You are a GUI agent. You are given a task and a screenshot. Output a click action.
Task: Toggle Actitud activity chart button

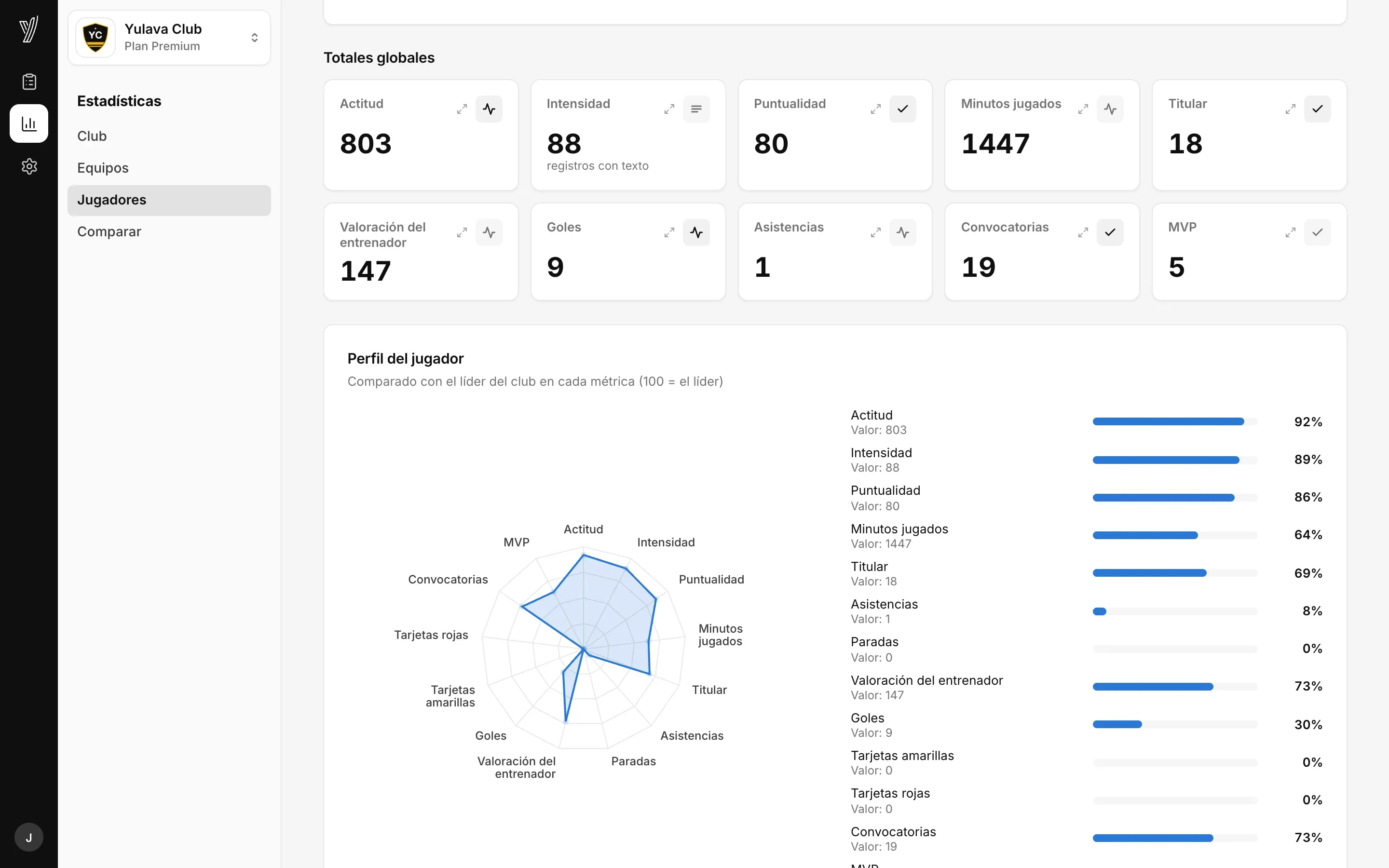(x=489, y=109)
